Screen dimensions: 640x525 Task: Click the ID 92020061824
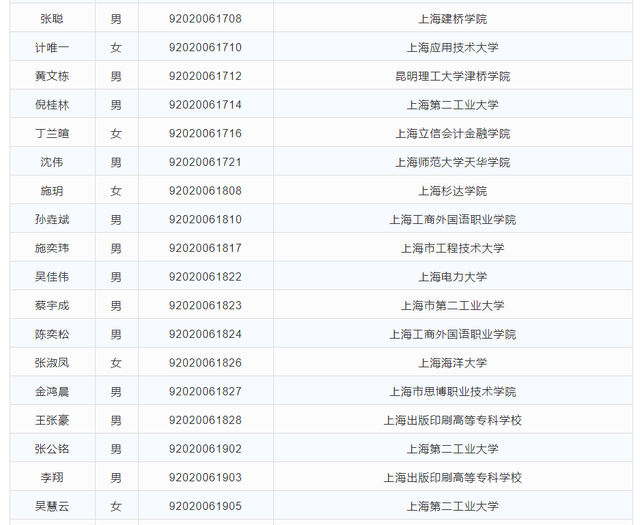pos(205,334)
